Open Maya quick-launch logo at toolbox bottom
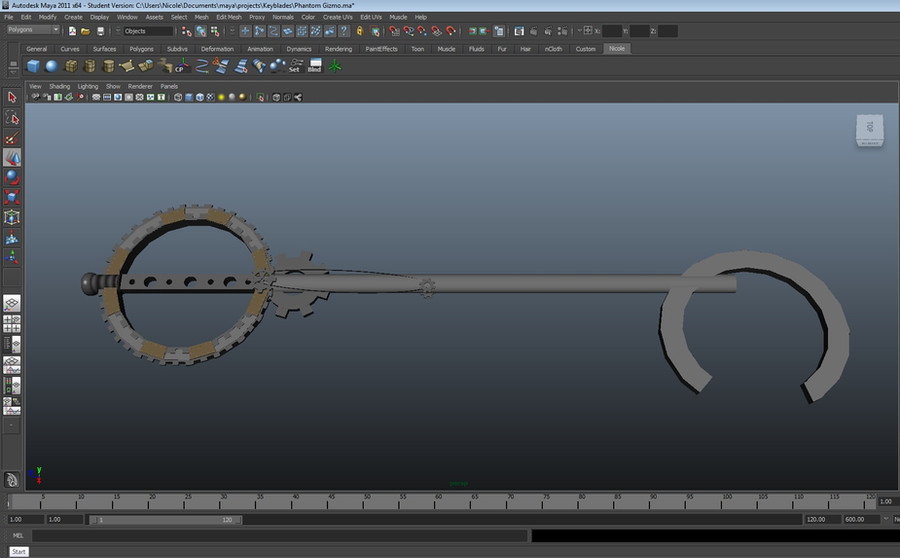The height and width of the screenshot is (558, 900). (11, 479)
